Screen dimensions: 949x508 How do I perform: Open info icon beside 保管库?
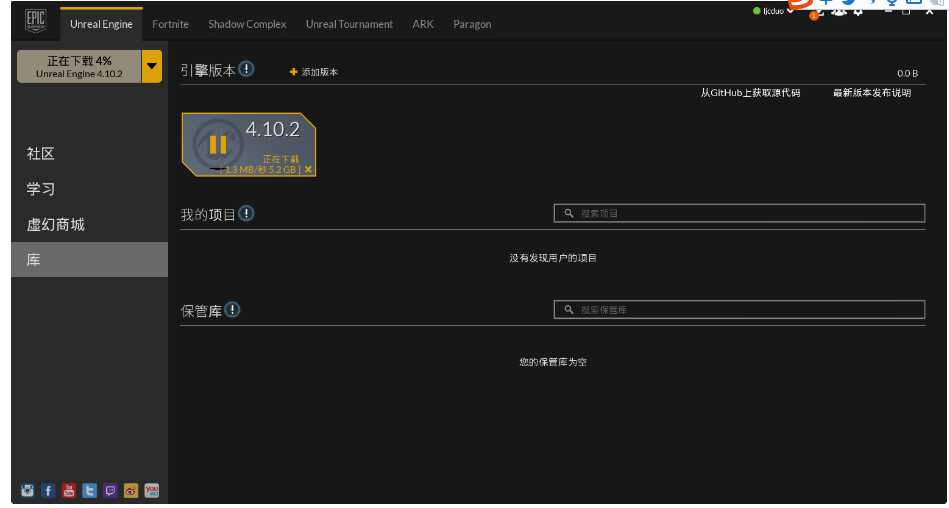click(x=232, y=310)
